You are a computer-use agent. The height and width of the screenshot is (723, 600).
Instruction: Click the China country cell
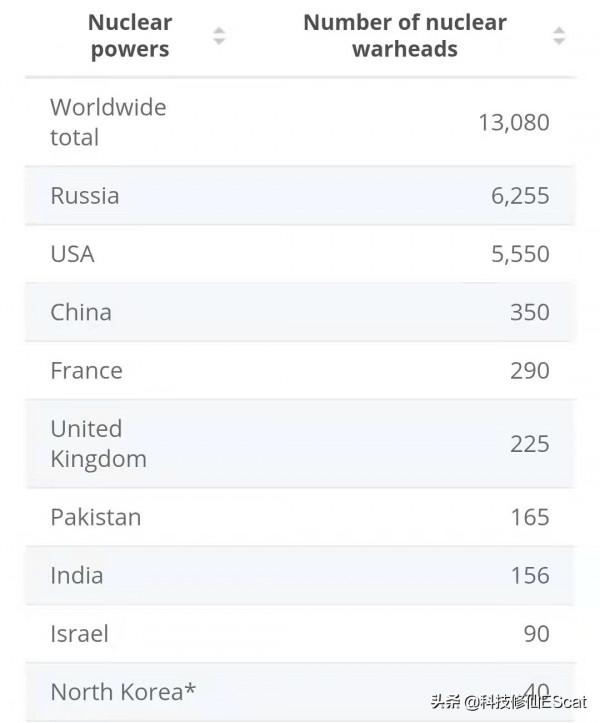pos(81,312)
